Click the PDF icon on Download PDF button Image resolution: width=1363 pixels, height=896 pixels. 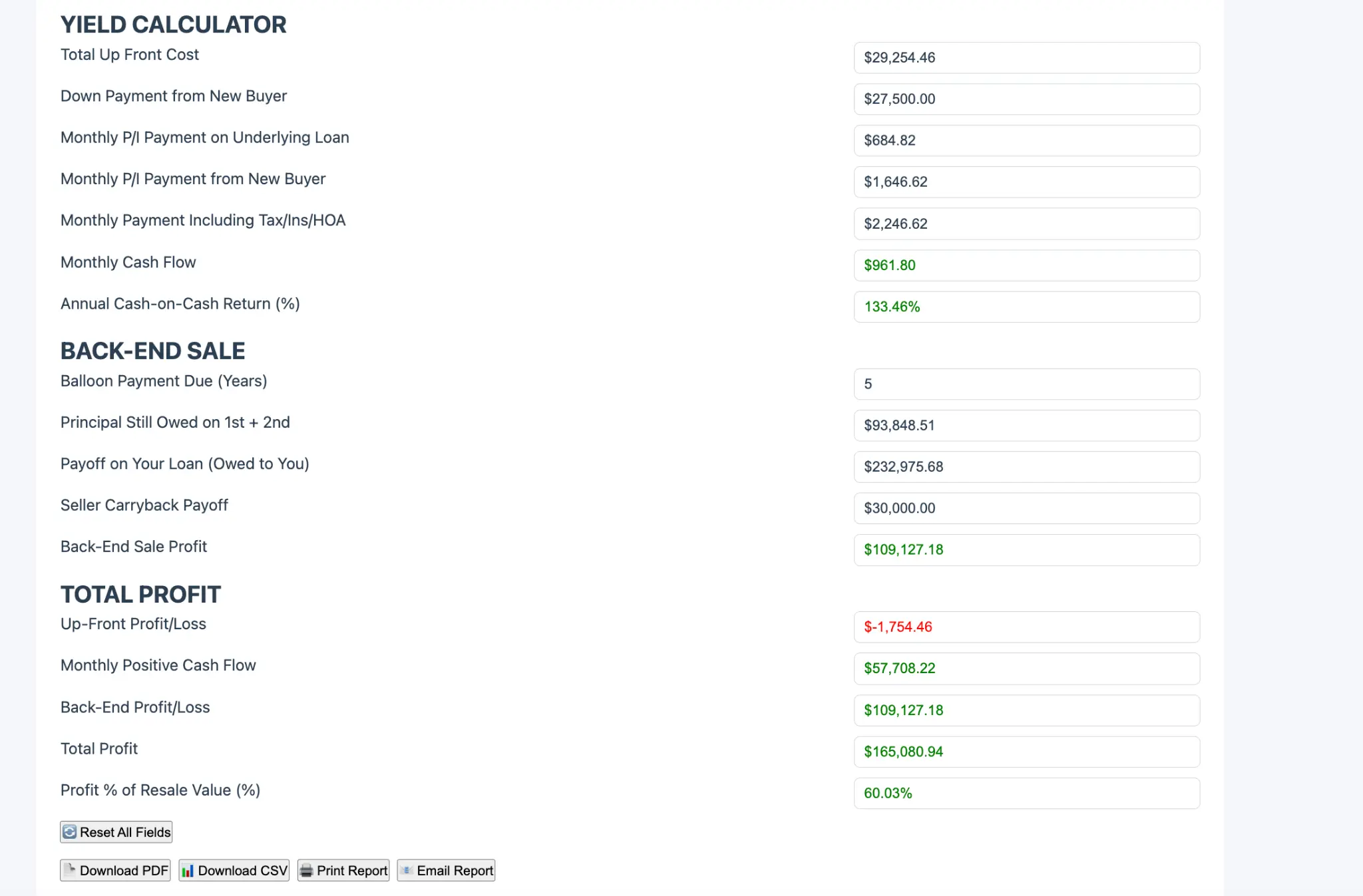point(71,870)
